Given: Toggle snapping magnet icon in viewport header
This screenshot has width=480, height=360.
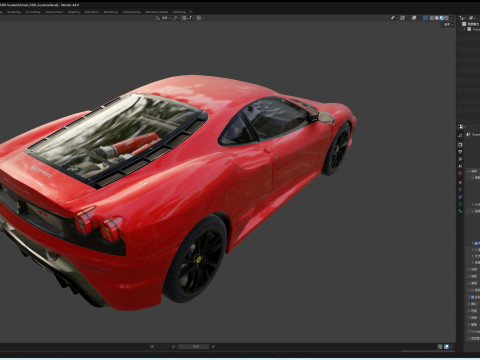Looking at the screenshot, I should 184,18.
